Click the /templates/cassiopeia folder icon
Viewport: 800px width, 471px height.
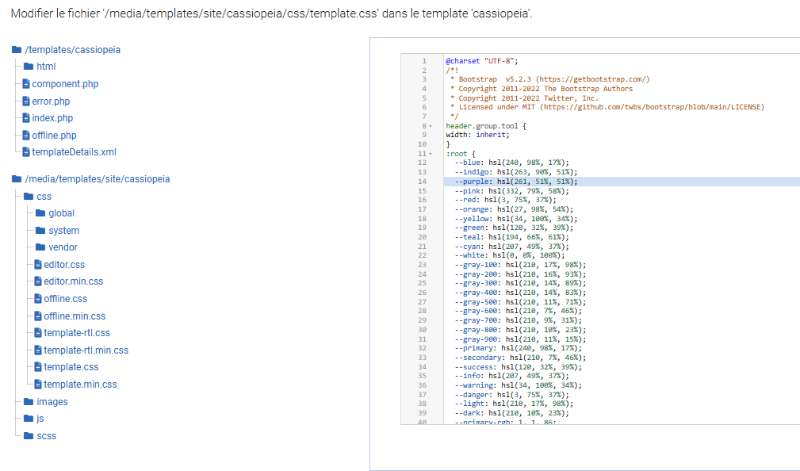coord(16,49)
